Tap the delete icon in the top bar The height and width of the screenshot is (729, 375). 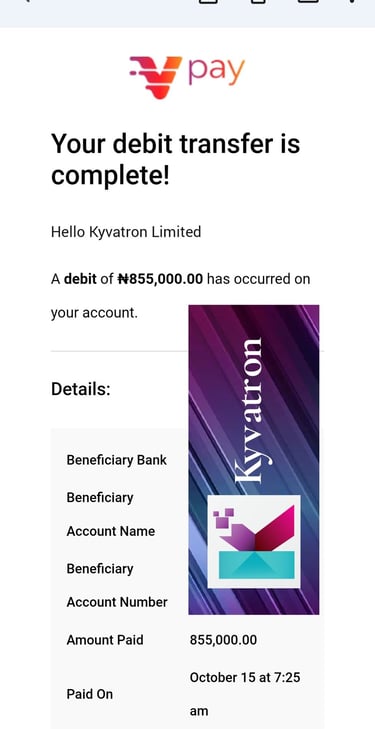tap(258, 1)
